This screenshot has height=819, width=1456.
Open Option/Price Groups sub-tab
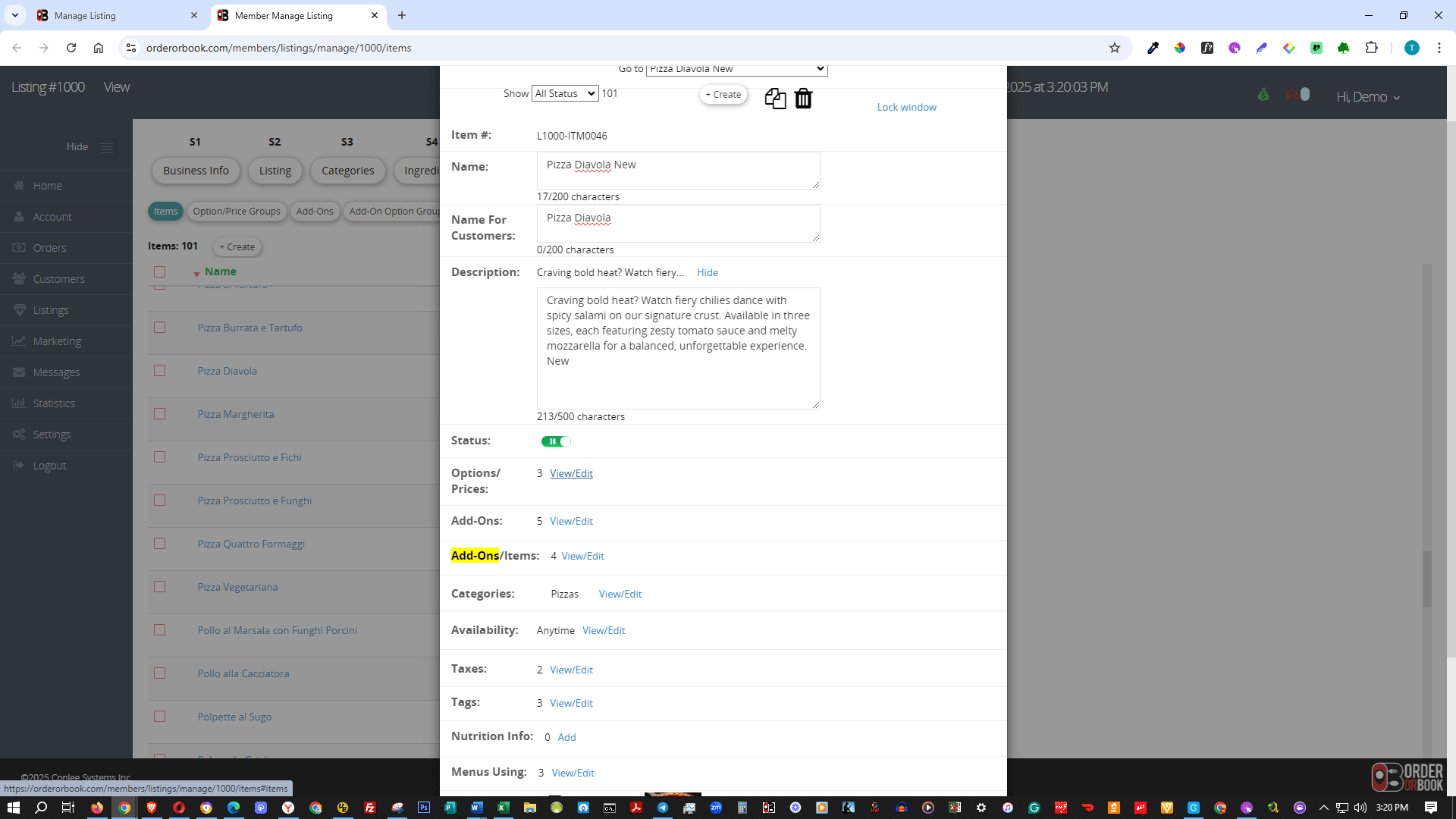pyautogui.click(x=236, y=212)
